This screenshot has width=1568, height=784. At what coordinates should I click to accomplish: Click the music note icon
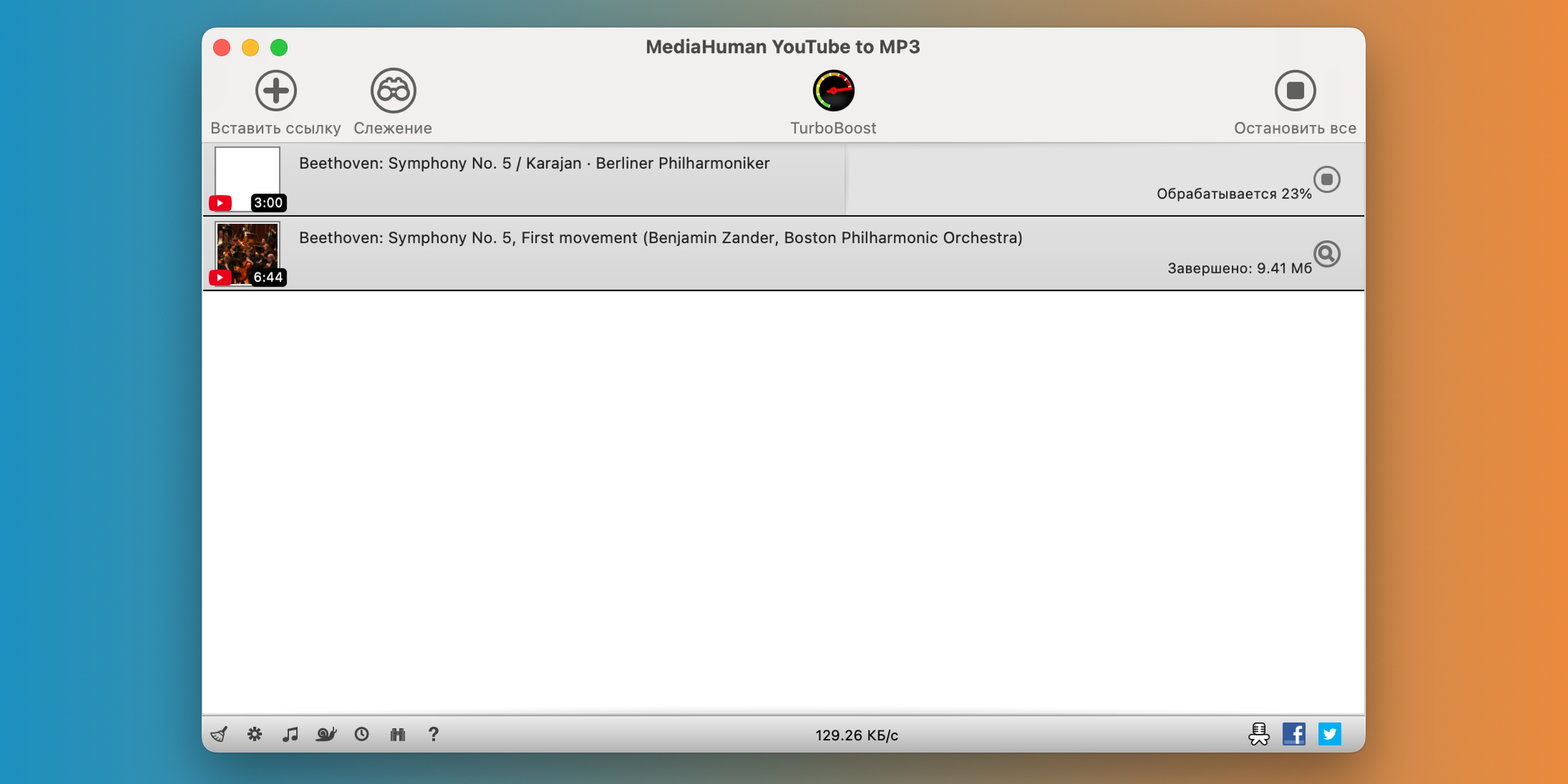[290, 734]
